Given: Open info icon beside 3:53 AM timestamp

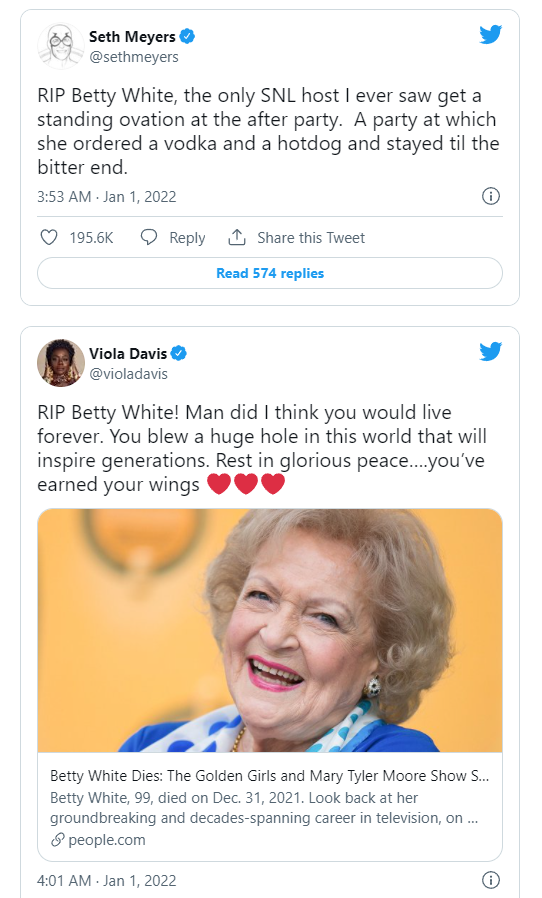Looking at the screenshot, I should pos(490,196).
